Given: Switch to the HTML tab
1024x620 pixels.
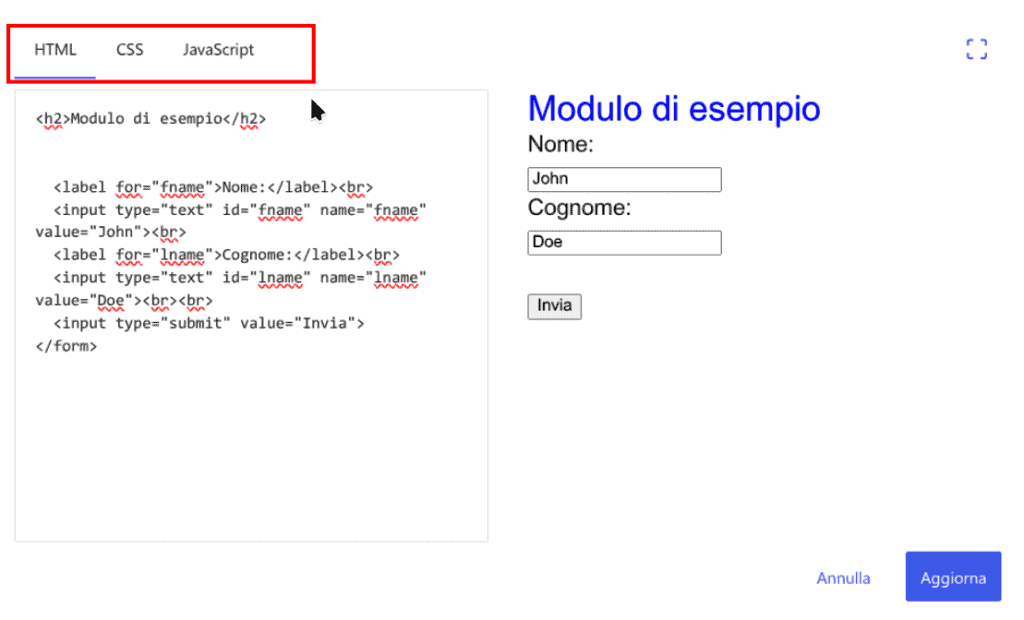Looking at the screenshot, I should [55, 50].
